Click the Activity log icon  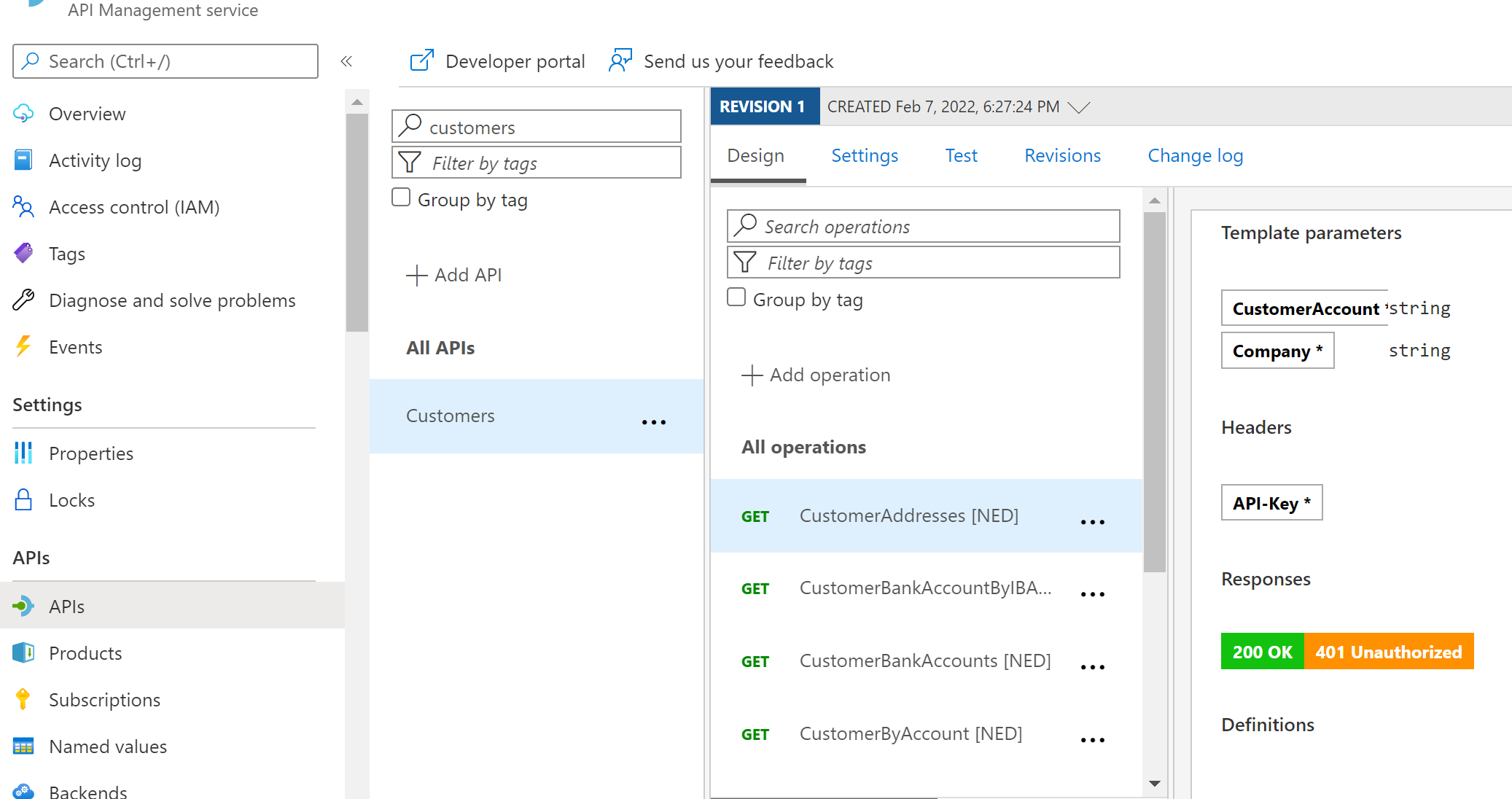(x=23, y=160)
